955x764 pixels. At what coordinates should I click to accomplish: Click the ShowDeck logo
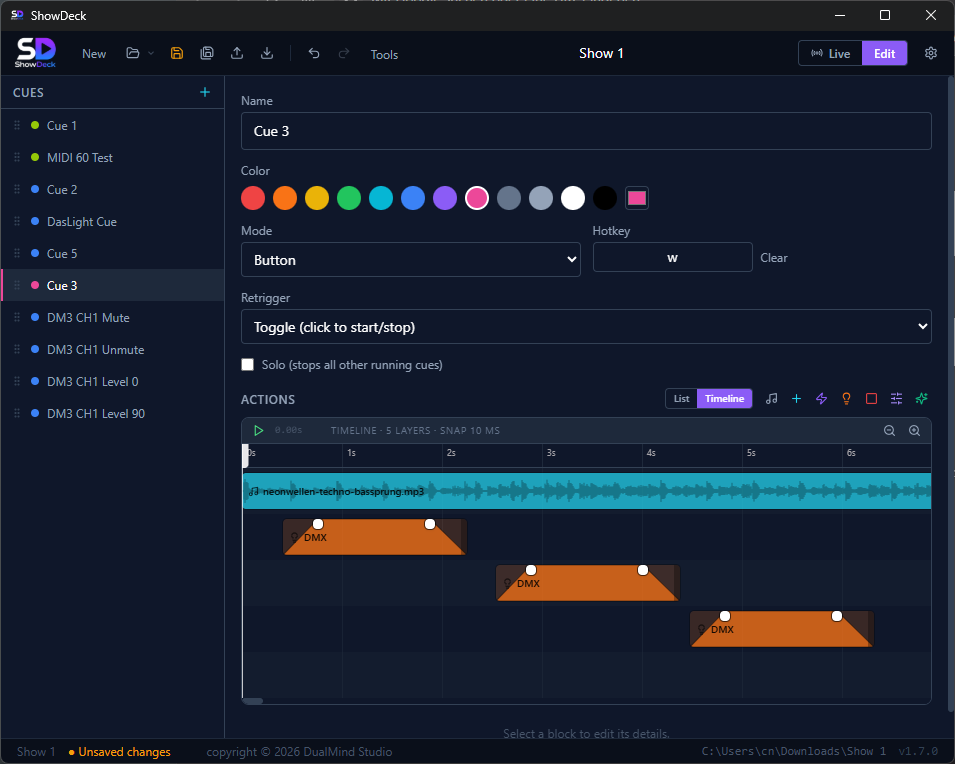[36, 52]
